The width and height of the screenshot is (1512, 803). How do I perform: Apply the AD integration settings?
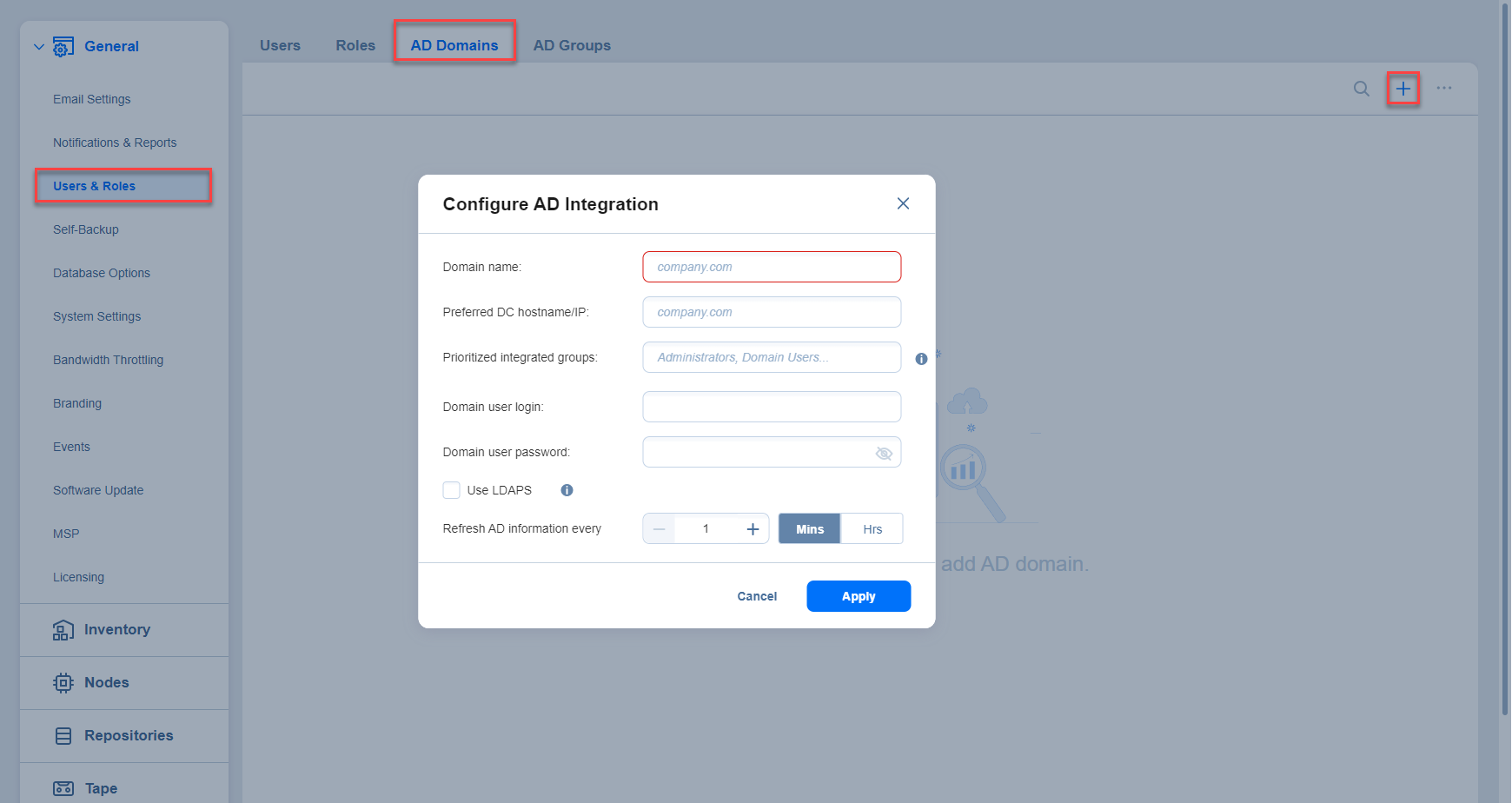click(x=858, y=596)
